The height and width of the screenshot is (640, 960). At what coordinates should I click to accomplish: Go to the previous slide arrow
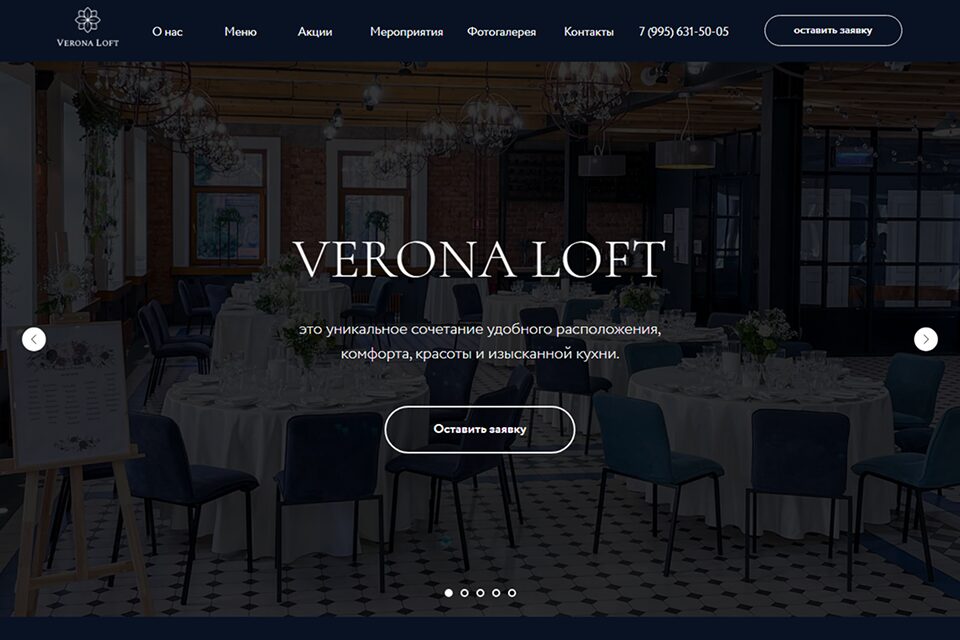tap(34, 339)
